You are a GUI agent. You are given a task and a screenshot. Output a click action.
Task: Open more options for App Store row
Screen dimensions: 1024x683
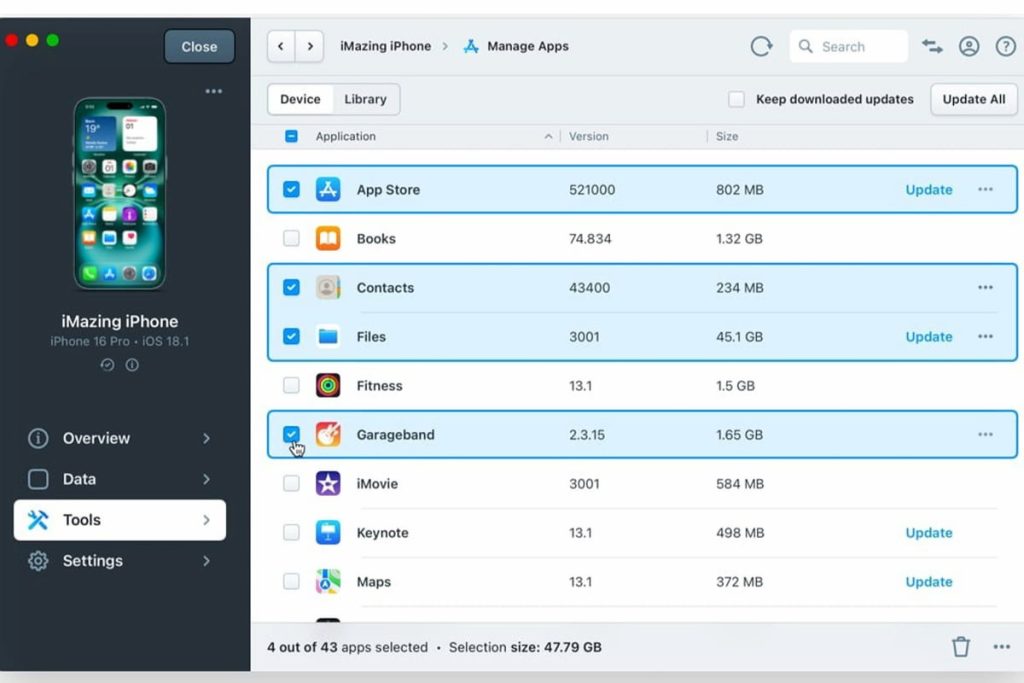(x=985, y=189)
